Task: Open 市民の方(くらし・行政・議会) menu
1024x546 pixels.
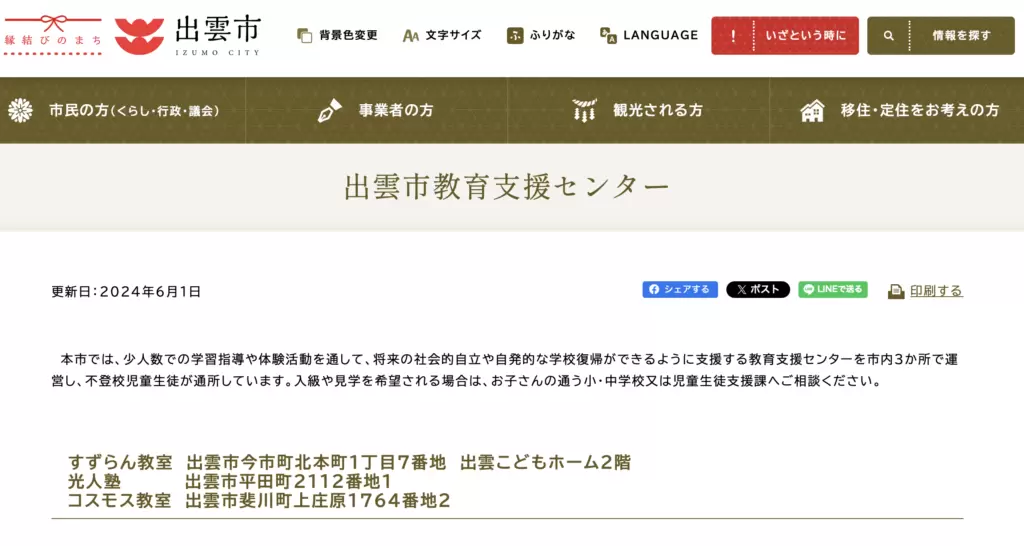Action: (x=123, y=110)
